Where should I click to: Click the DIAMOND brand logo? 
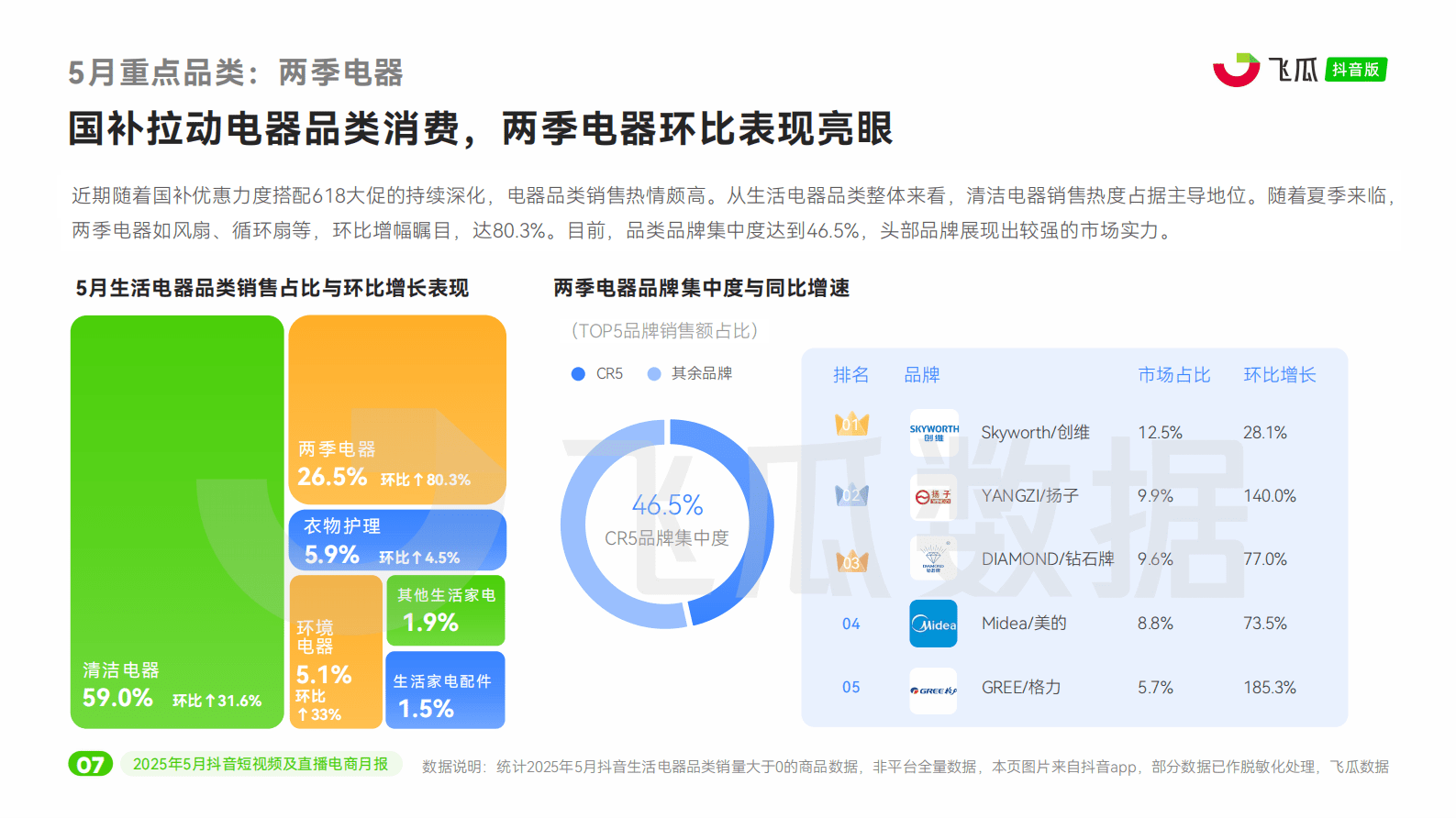(x=934, y=559)
